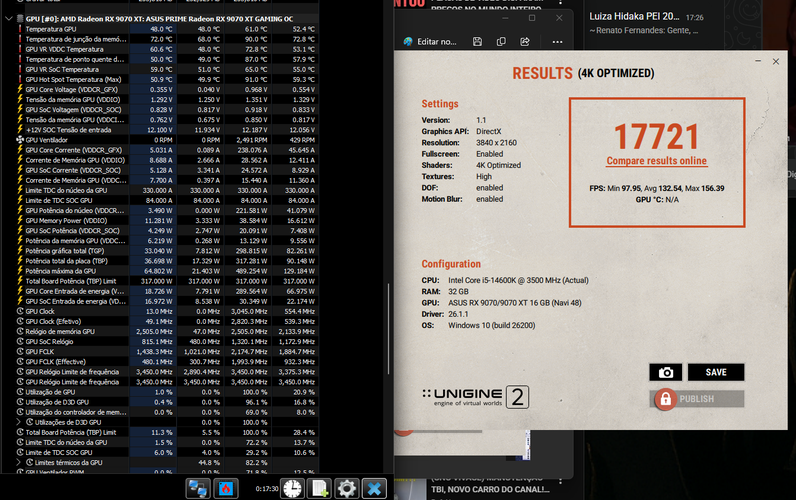The image size is (796, 500).
Task: Collapse the GPU [#0] AMD Radeon sensor group
Action: [x=9, y=19]
